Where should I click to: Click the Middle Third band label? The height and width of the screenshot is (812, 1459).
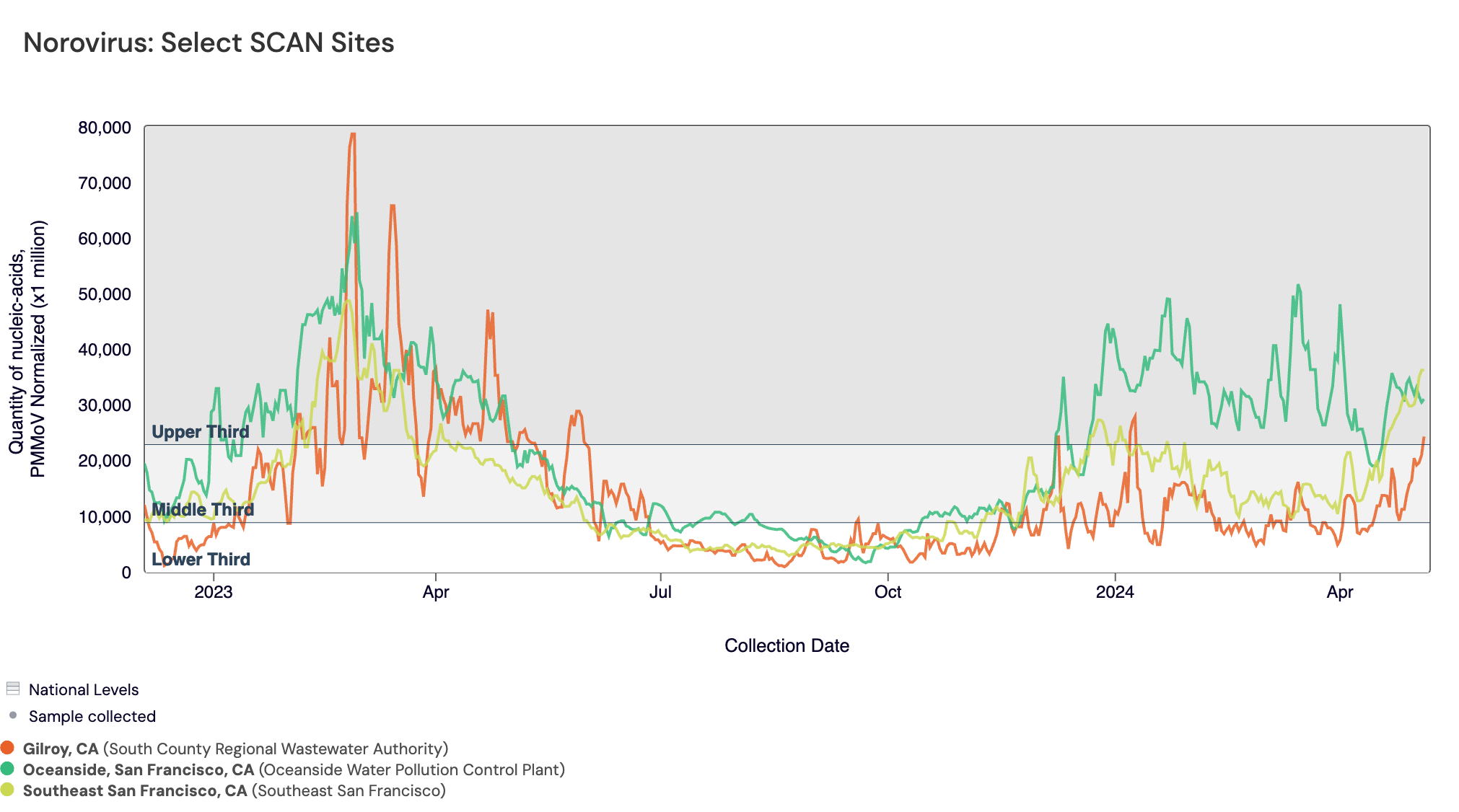tap(203, 510)
